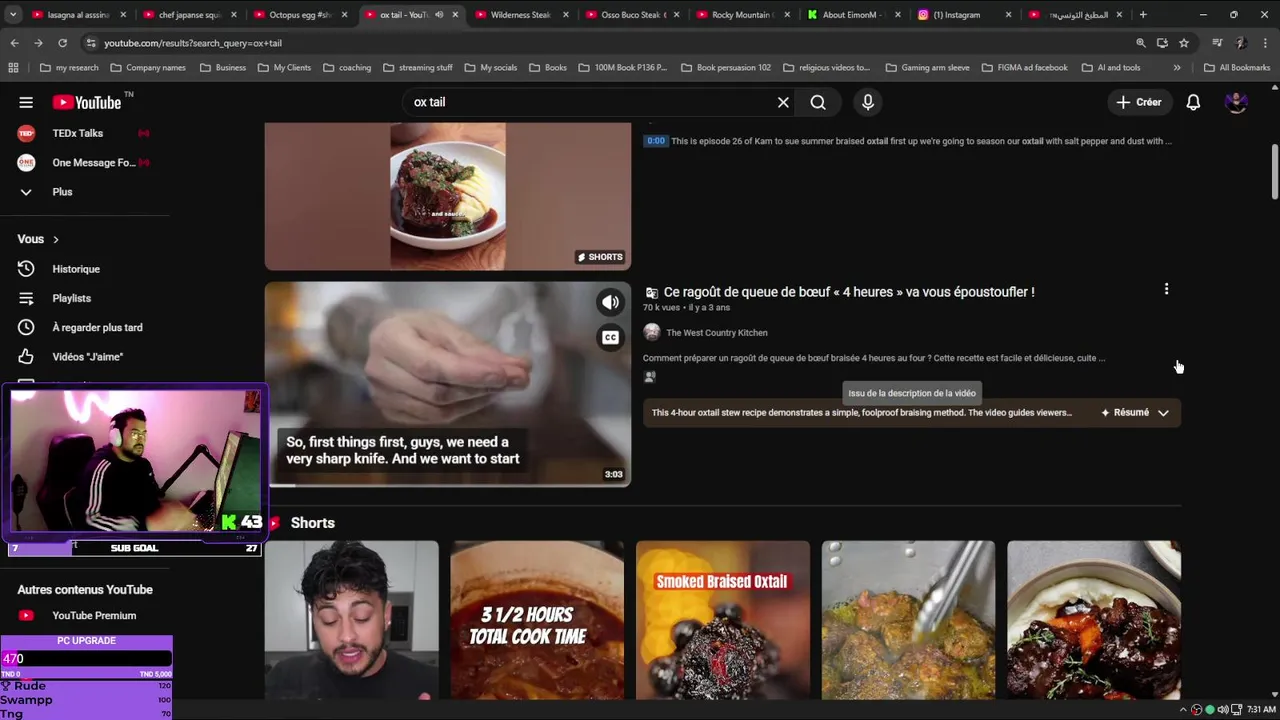The width and height of the screenshot is (1280, 720).
Task: Bookmark this page with star icon
Action: tap(1184, 43)
